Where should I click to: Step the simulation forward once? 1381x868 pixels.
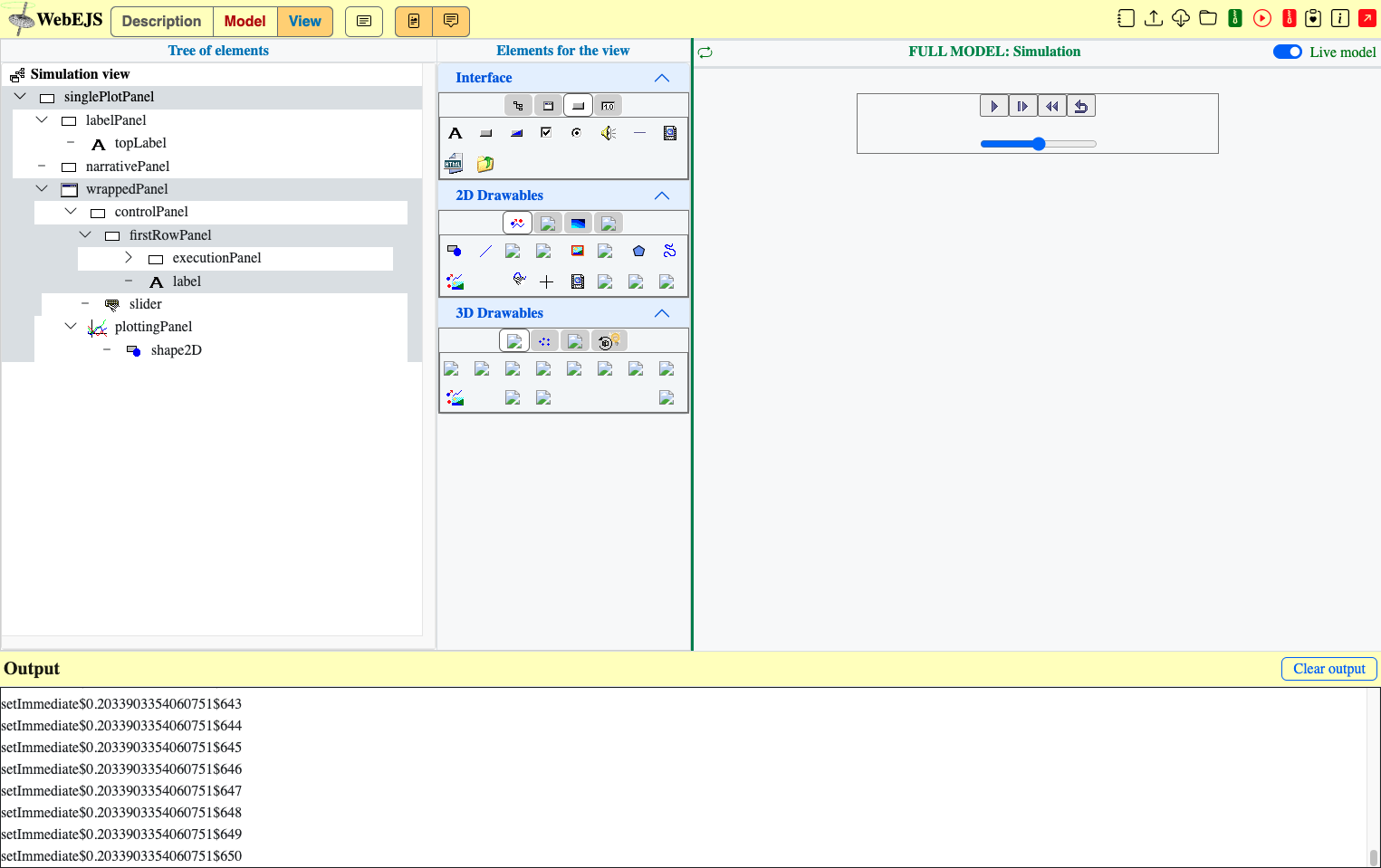coord(1023,106)
